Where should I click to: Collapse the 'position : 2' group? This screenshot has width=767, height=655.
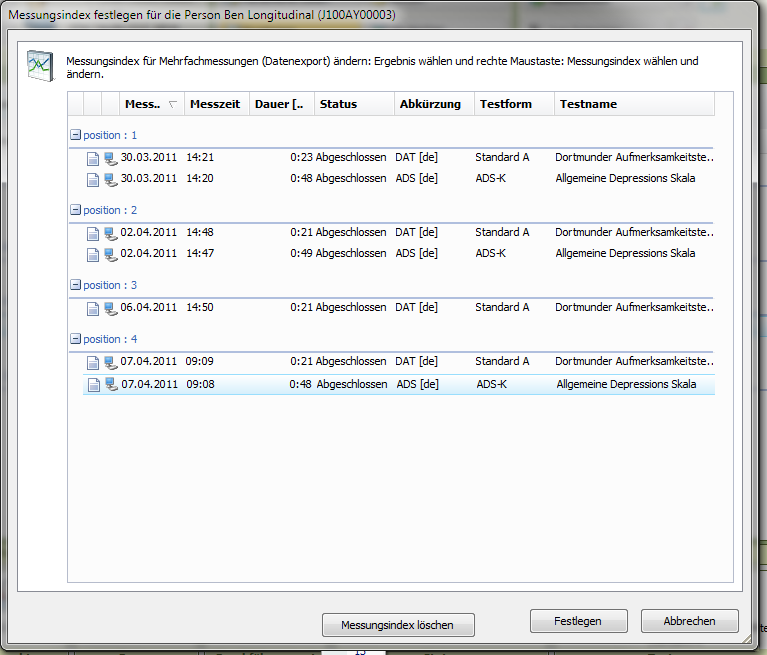[x=74, y=210]
